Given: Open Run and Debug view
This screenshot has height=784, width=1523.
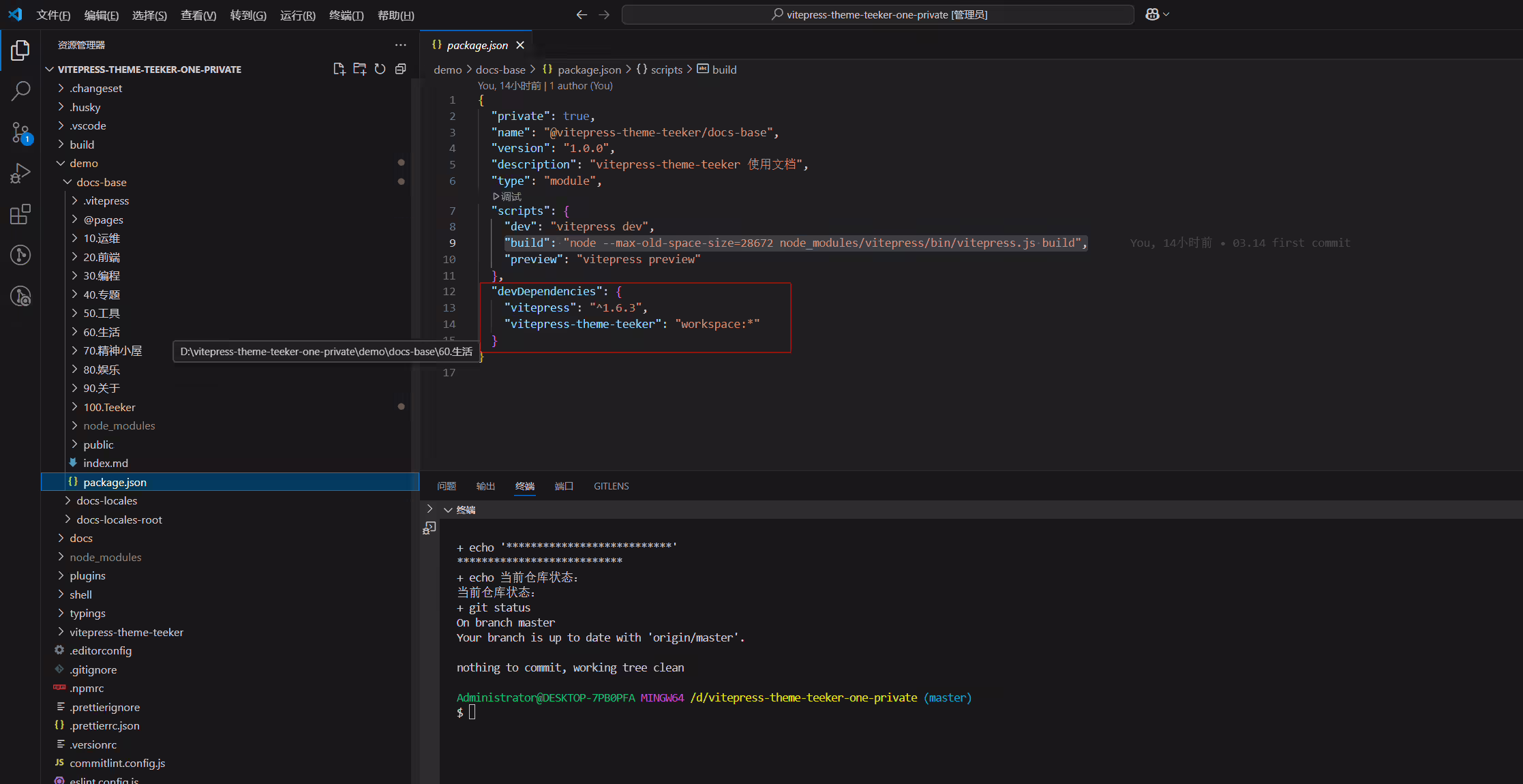Looking at the screenshot, I should coord(20,173).
